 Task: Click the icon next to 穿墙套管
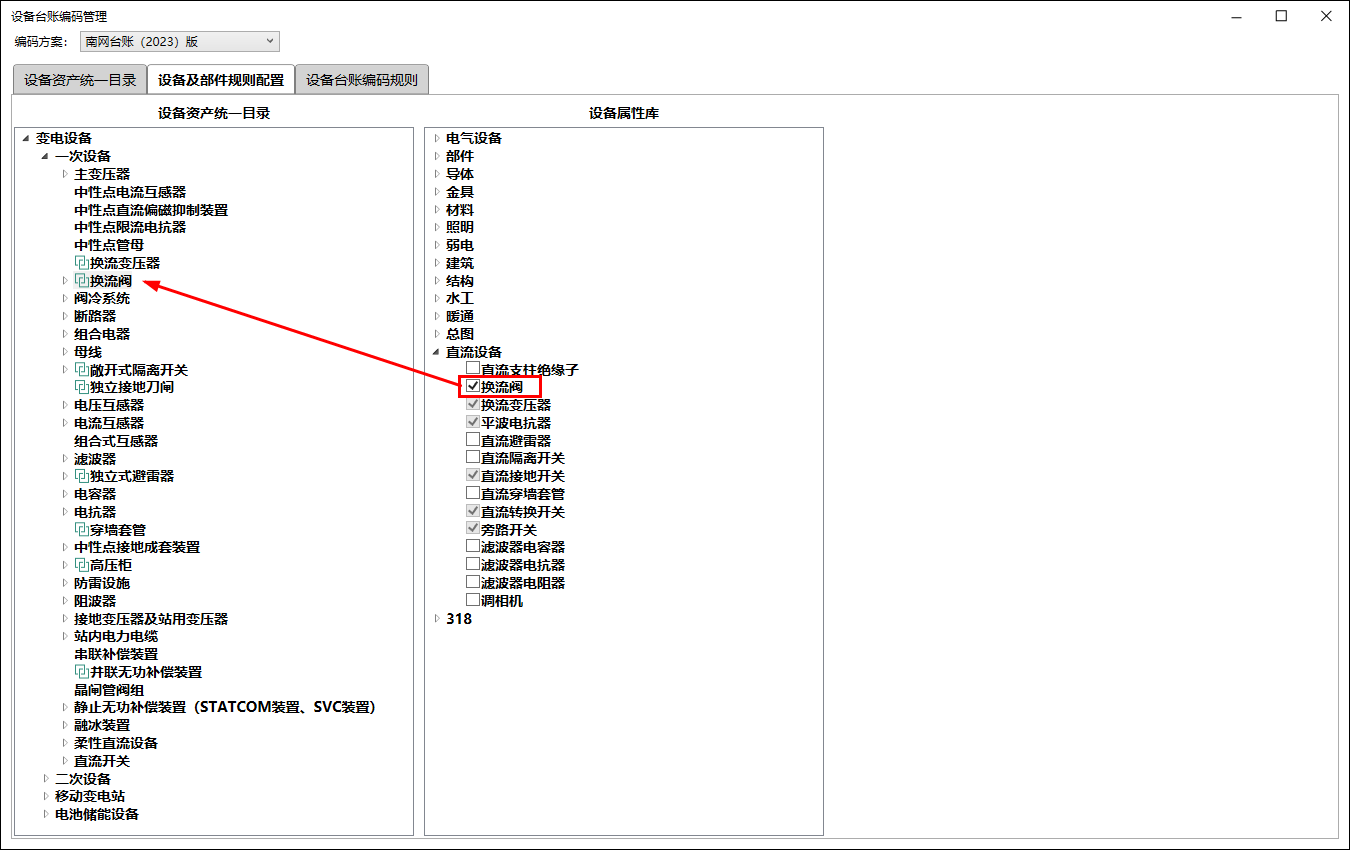click(x=82, y=530)
